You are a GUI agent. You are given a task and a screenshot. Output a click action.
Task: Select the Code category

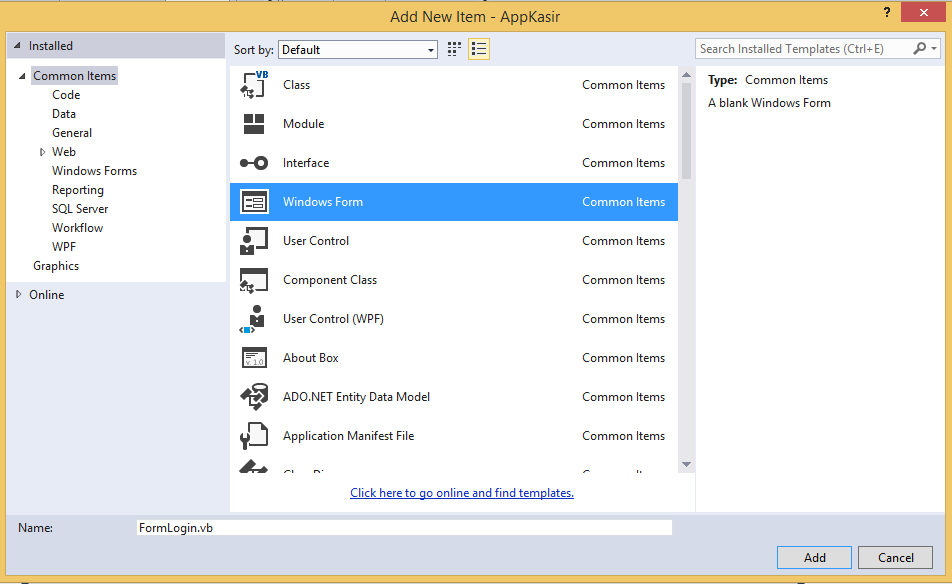tap(66, 95)
